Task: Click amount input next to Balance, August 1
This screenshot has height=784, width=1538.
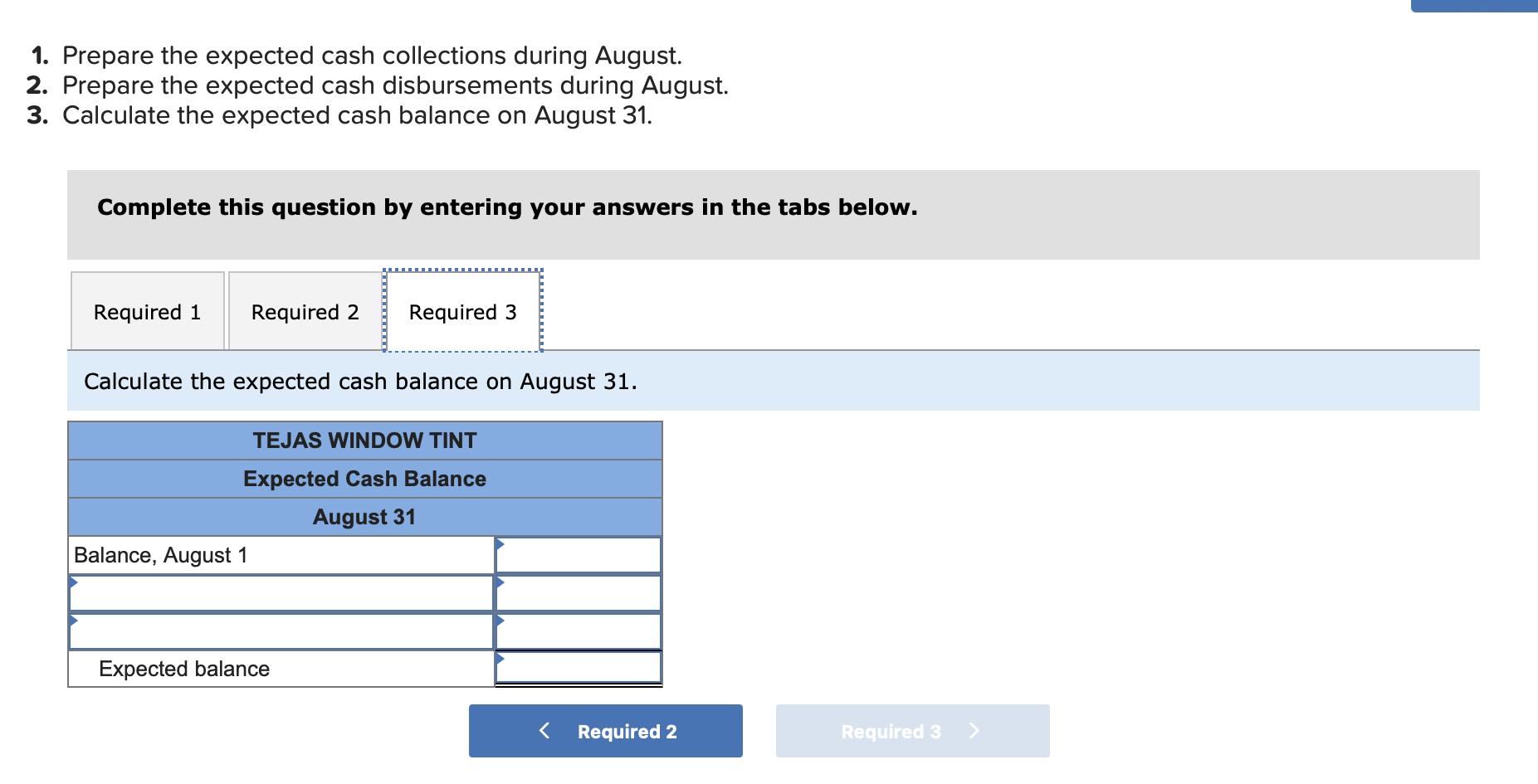Action: point(577,554)
